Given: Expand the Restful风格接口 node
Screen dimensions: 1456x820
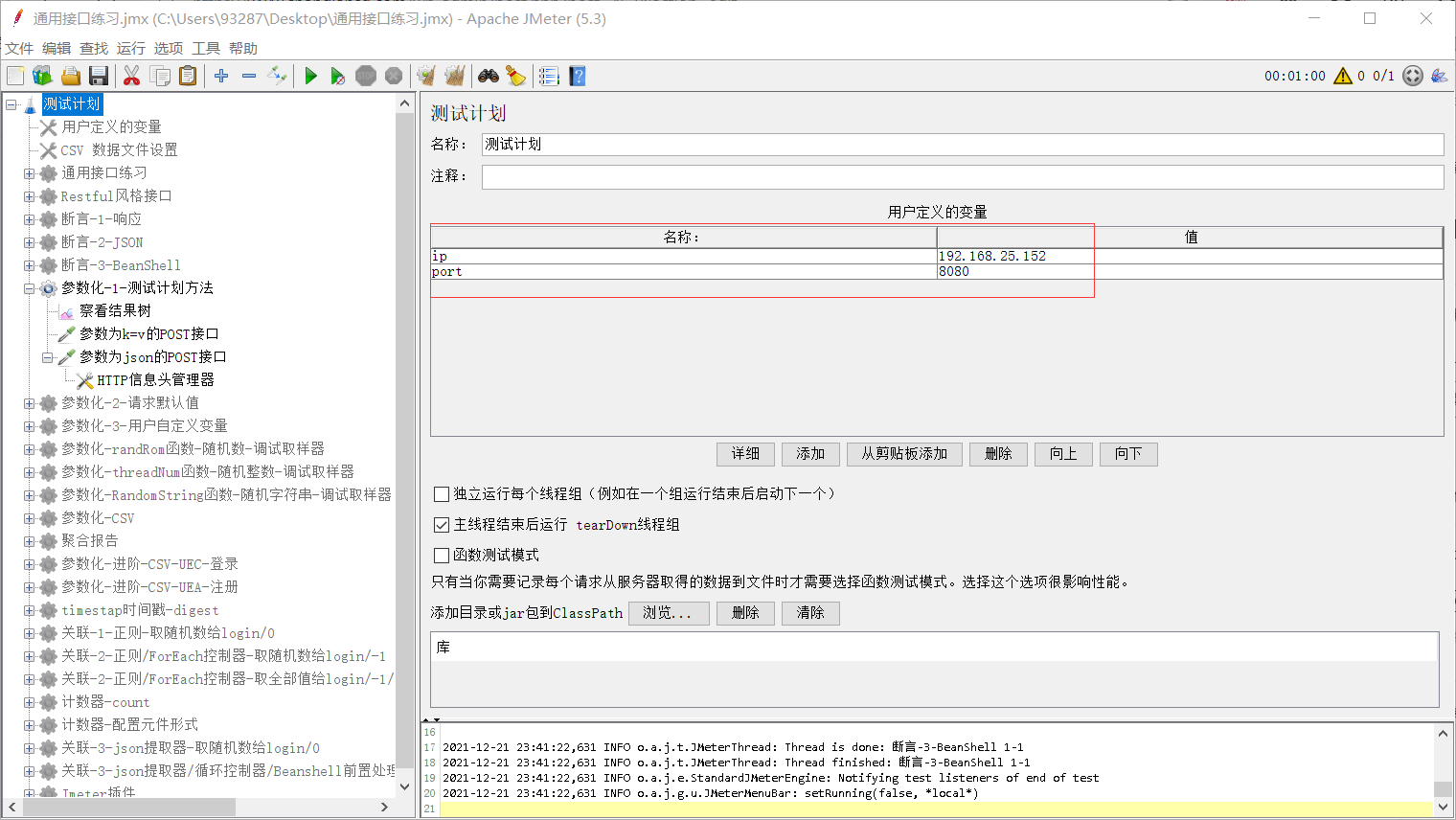Looking at the screenshot, I should [30, 196].
